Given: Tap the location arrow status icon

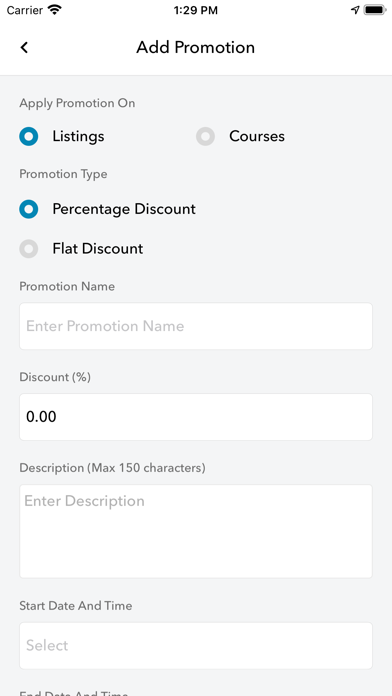Looking at the screenshot, I should (355, 10).
